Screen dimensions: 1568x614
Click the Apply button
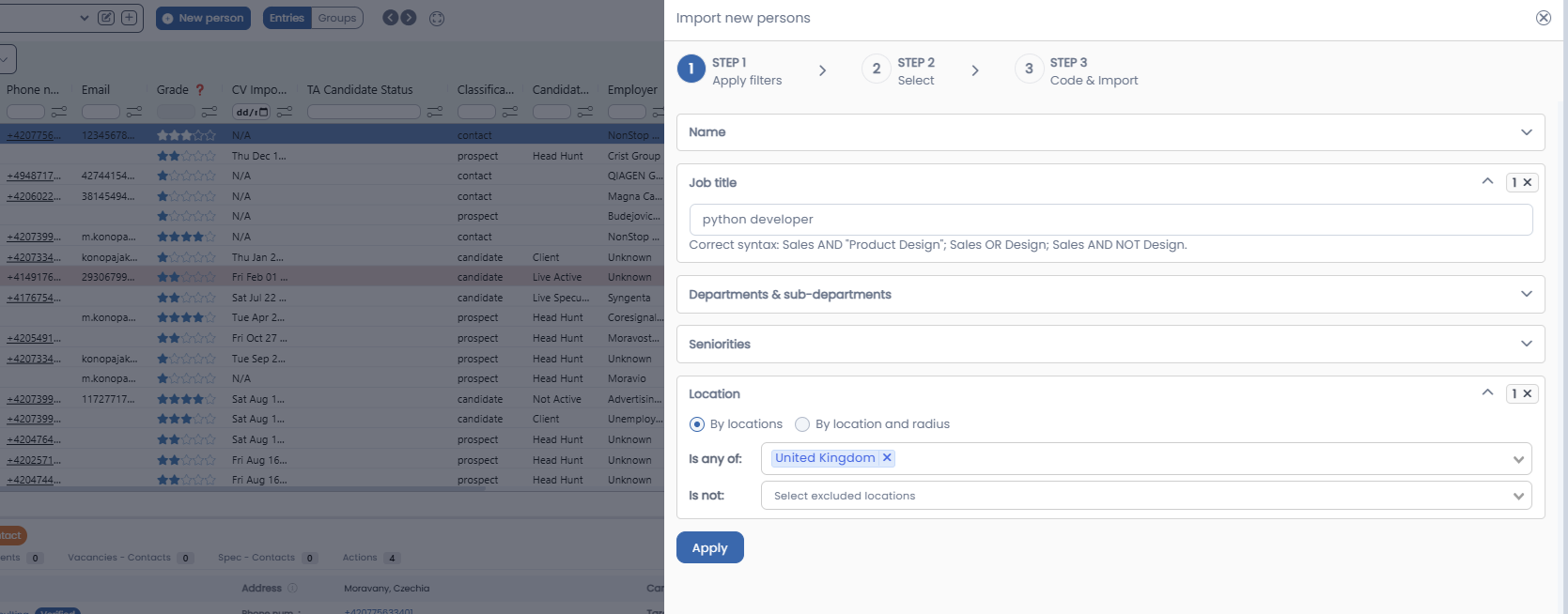point(709,548)
